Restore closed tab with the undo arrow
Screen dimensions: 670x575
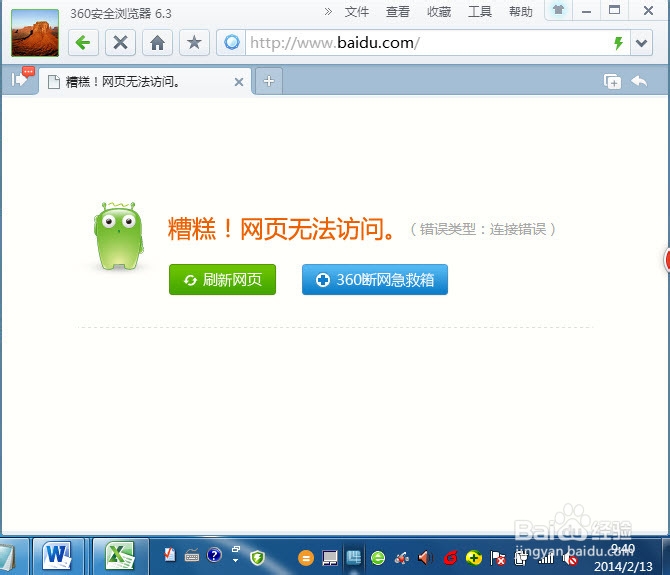coord(639,81)
